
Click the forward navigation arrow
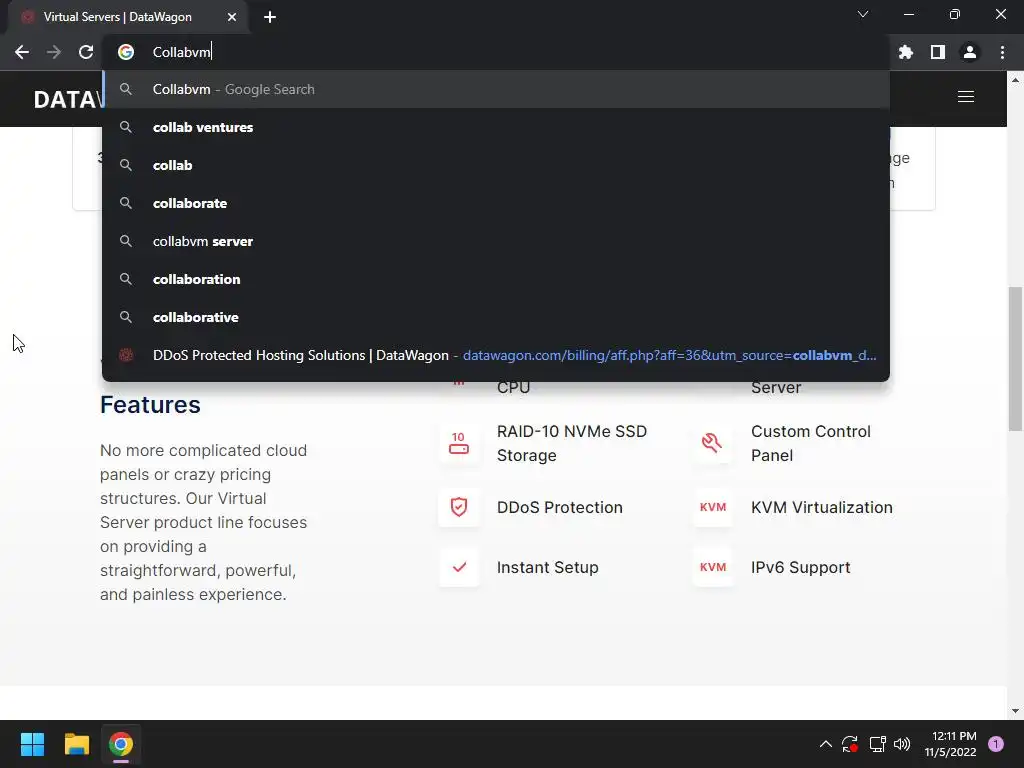tap(54, 52)
